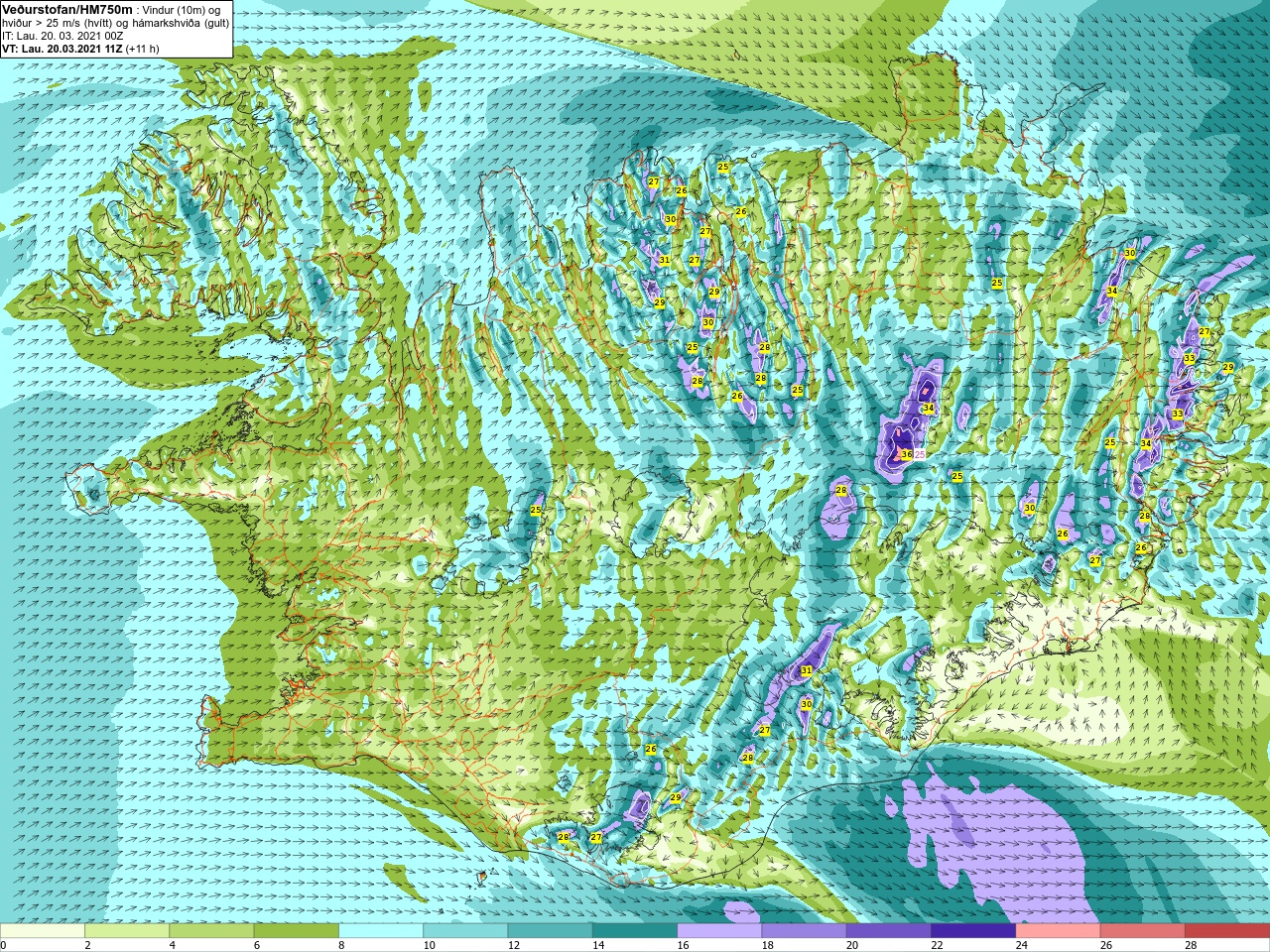The image size is (1270, 952).
Task: Click the 16–18 m/s lavender legend swatch
Action: (x=719, y=931)
